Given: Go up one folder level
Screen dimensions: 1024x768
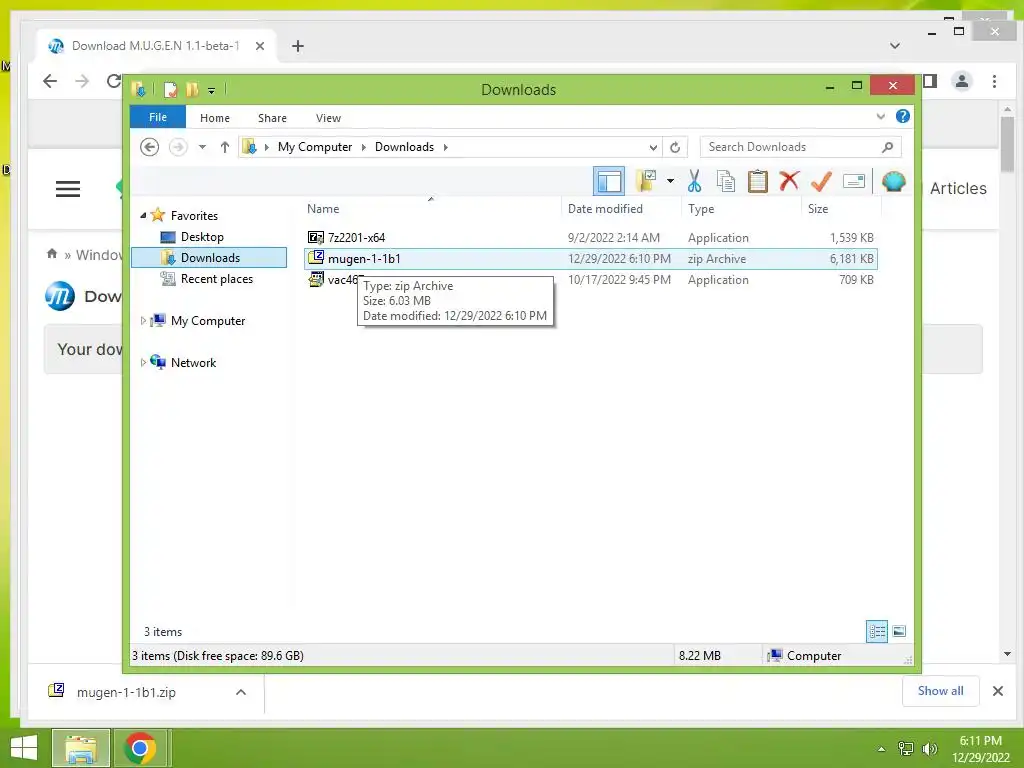Looking at the screenshot, I should (x=225, y=147).
